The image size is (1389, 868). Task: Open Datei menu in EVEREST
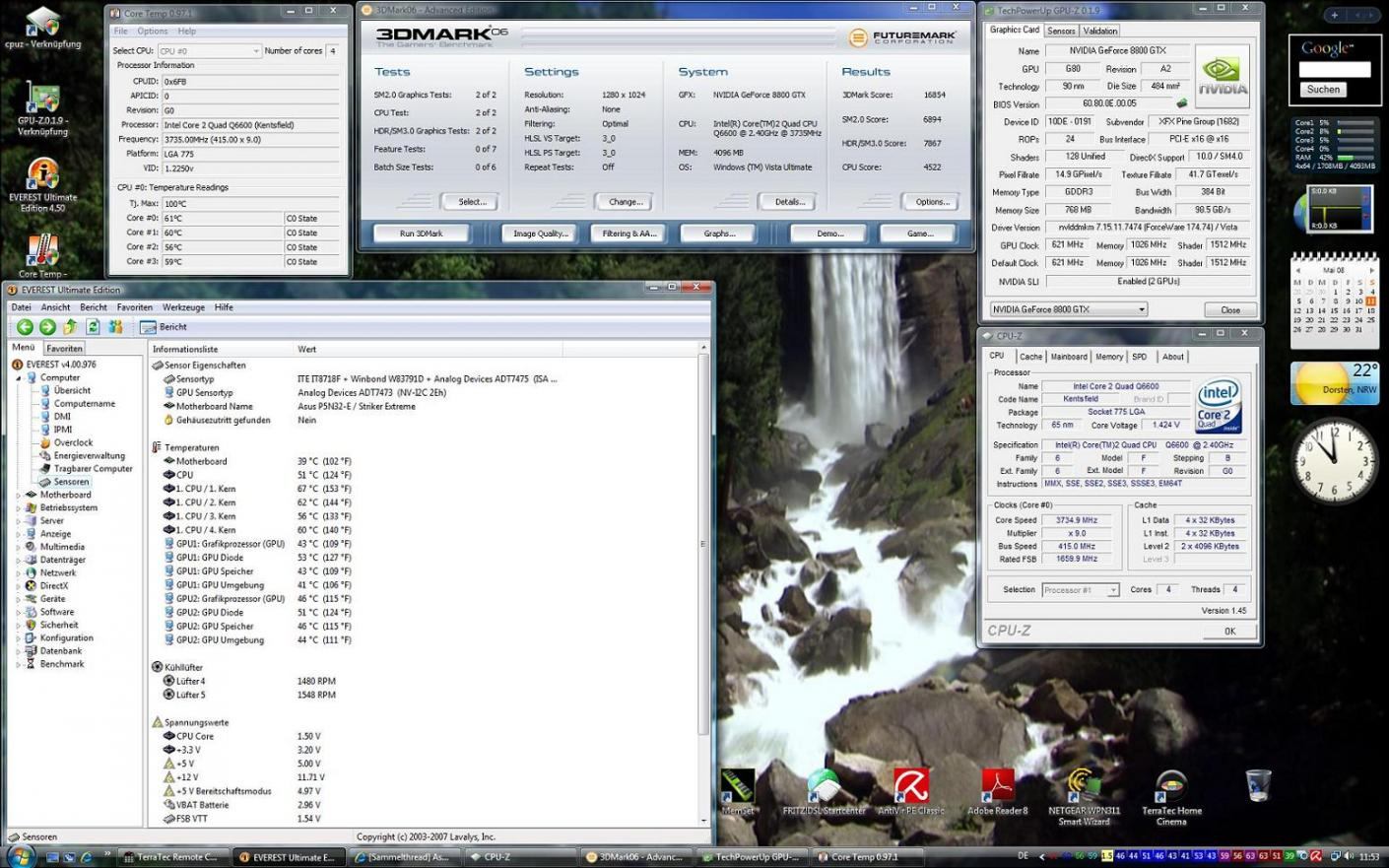(21, 307)
